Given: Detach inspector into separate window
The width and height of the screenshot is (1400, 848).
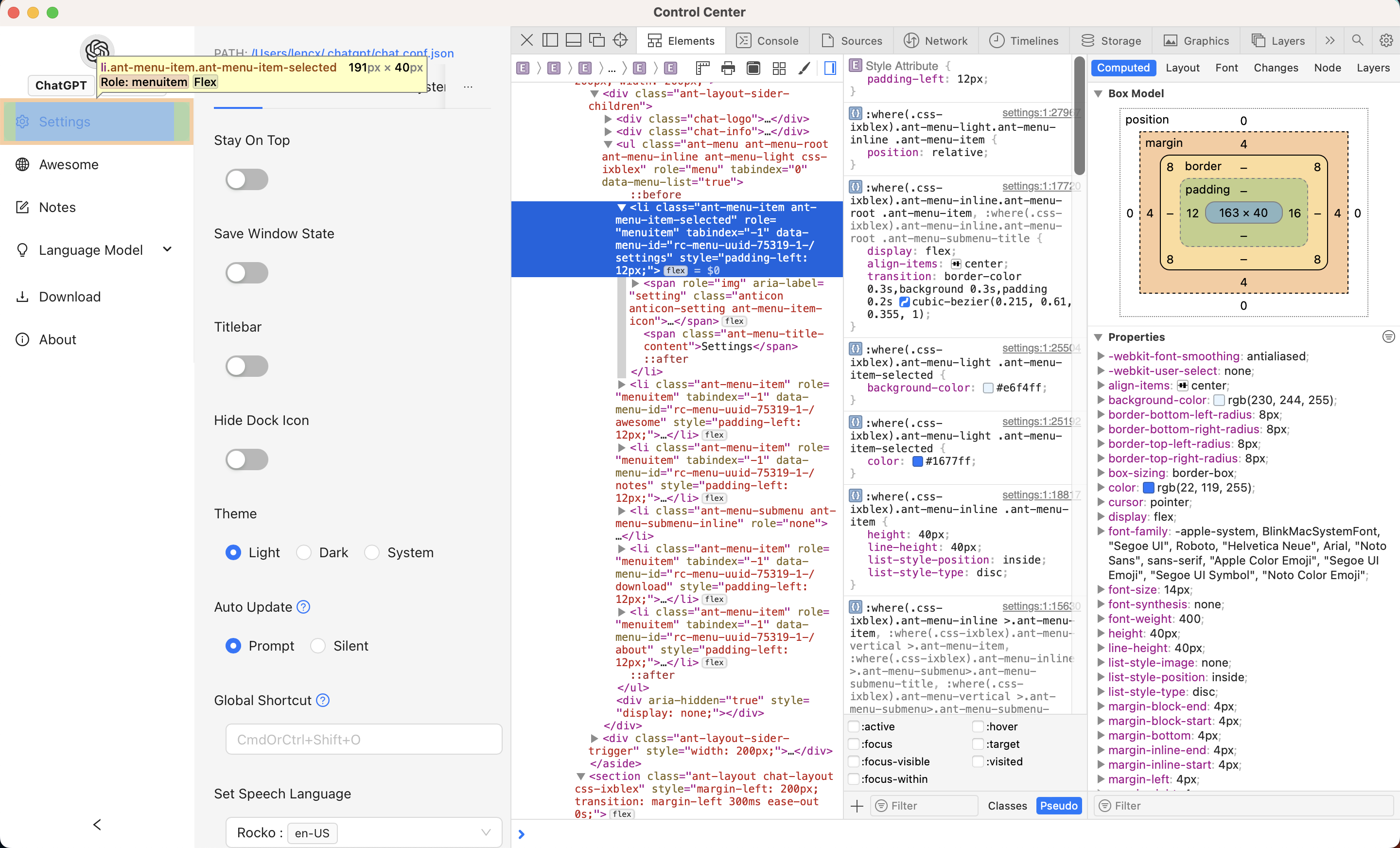Looking at the screenshot, I should click(x=597, y=40).
